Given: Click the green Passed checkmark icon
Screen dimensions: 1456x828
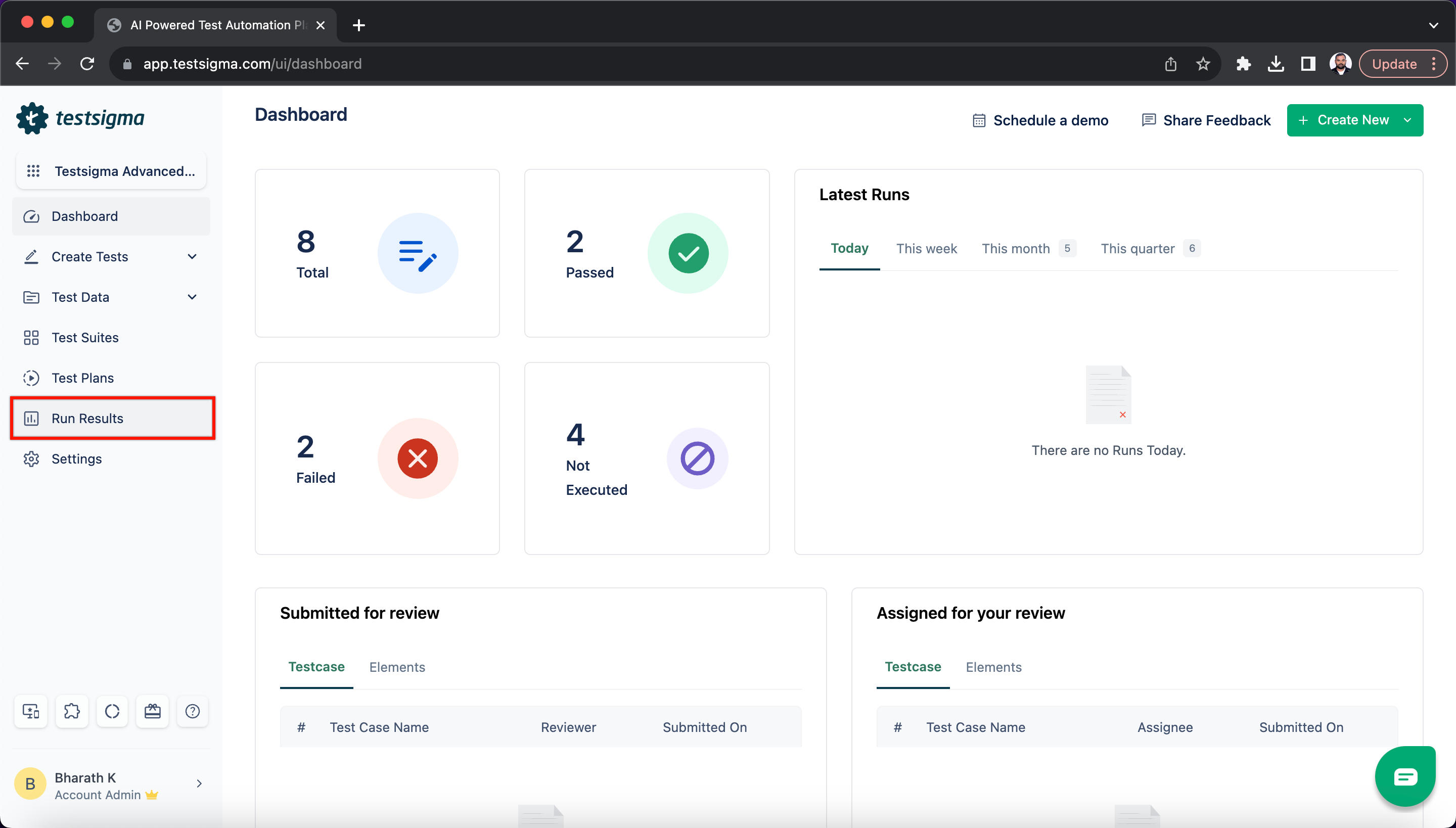Looking at the screenshot, I should pyautogui.click(x=688, y=254).
